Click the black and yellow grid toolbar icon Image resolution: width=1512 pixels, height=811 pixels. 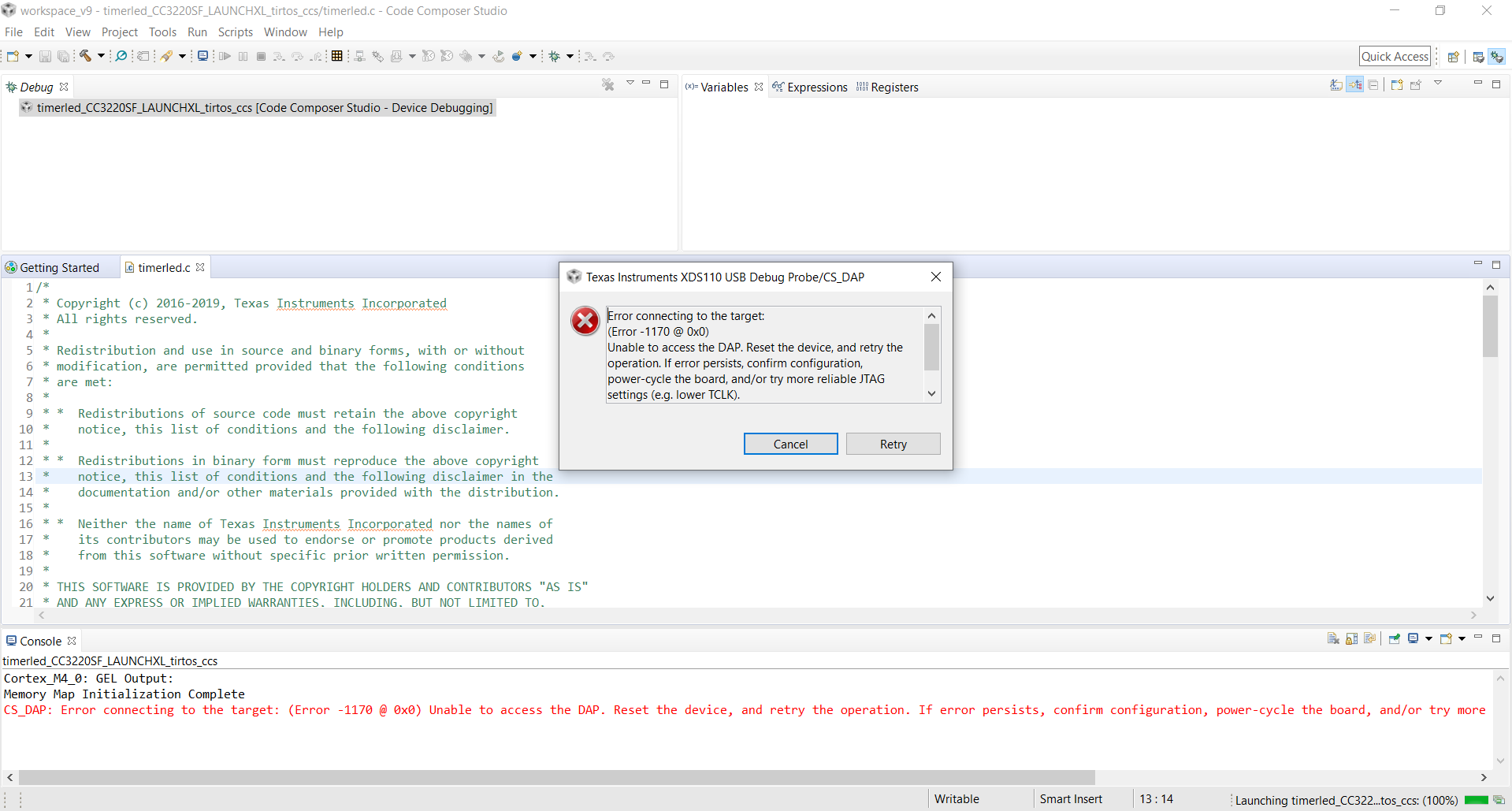pyautogui.click(x=337, y=56)
